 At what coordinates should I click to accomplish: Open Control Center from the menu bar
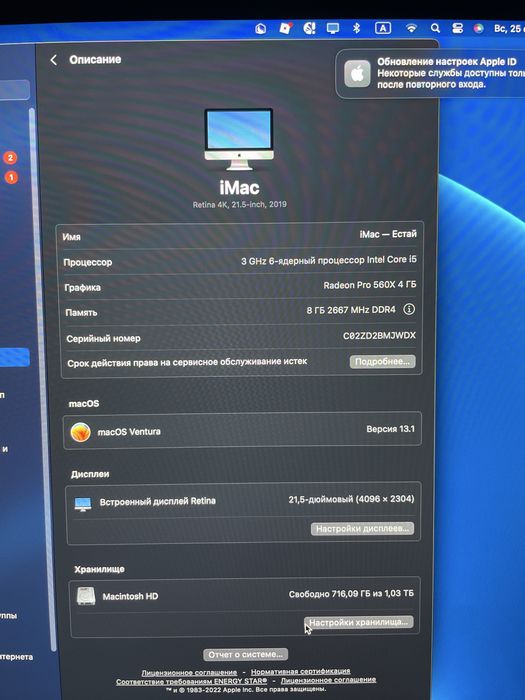pos(458,29)
